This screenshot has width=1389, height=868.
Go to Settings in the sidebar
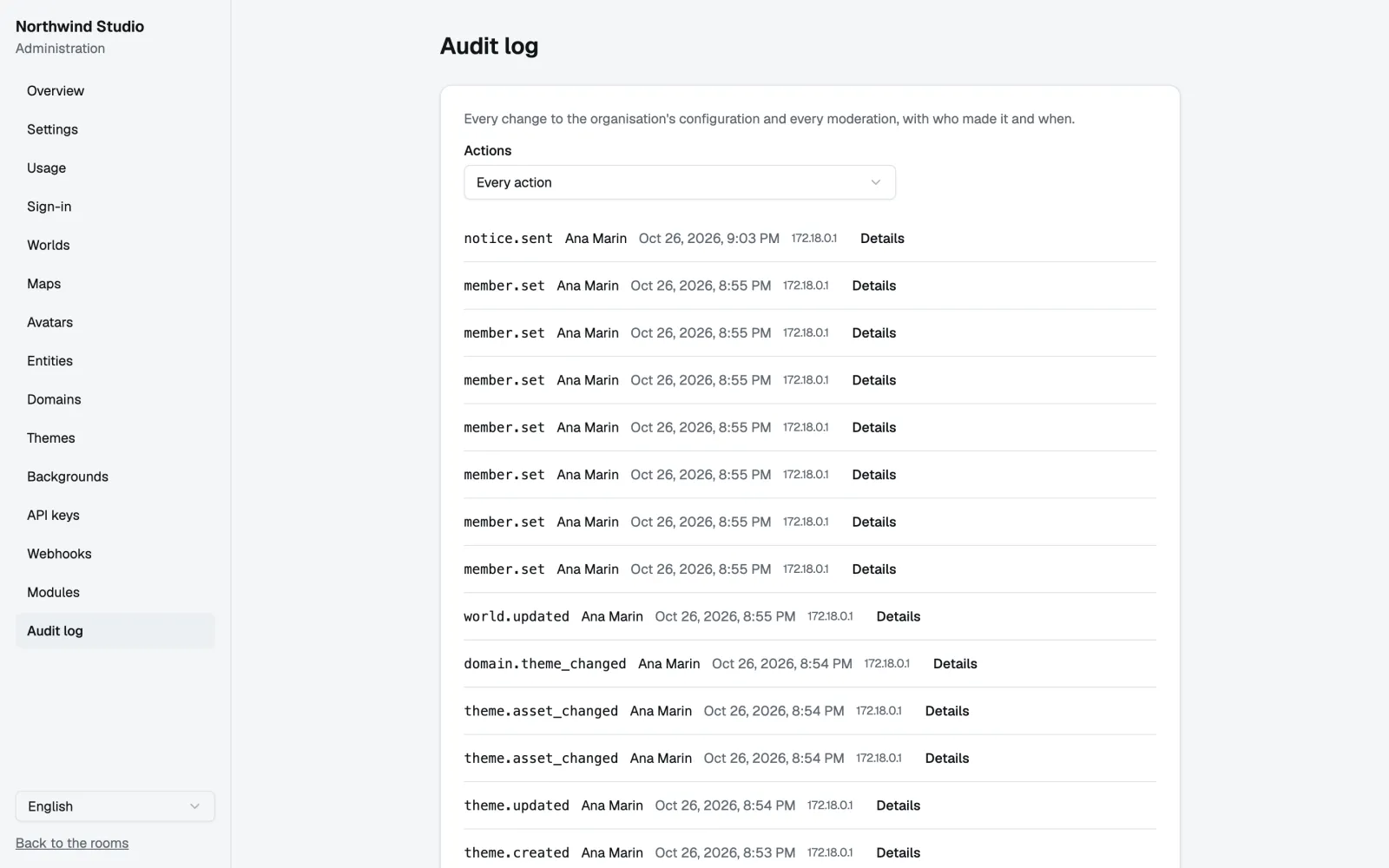click(x=115, y=129)
